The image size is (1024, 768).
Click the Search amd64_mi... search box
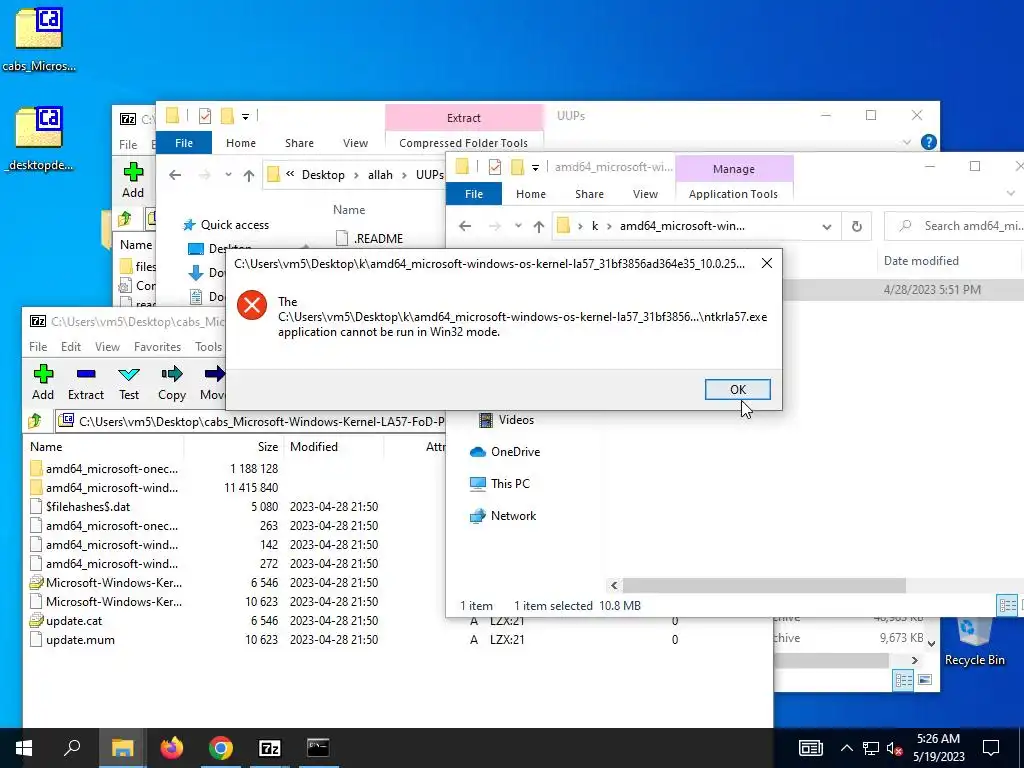(x=954, y=226)
